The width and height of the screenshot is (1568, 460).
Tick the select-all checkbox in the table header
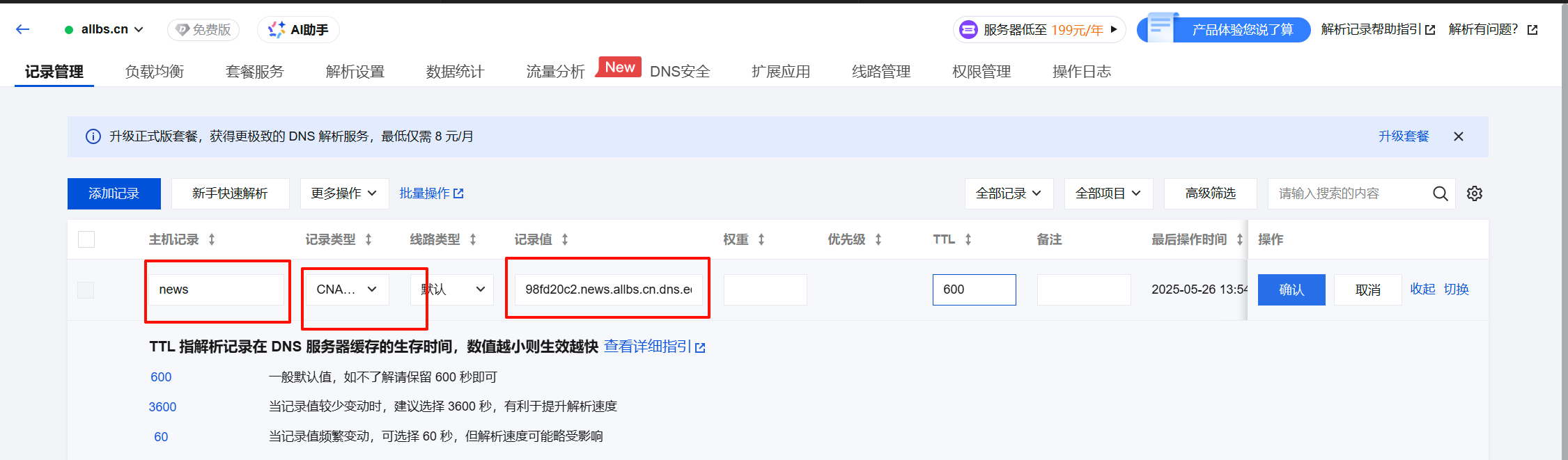tap(86, 239)
